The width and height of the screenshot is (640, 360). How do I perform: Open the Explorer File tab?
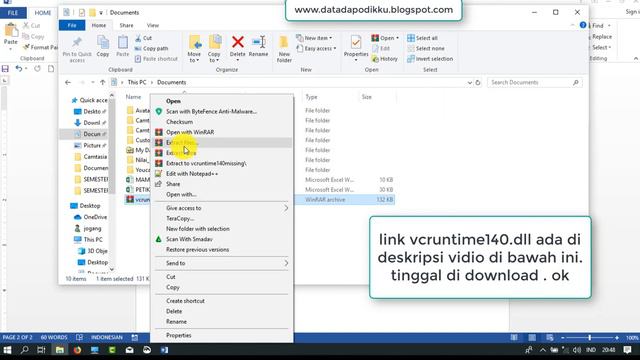point(72,25)
